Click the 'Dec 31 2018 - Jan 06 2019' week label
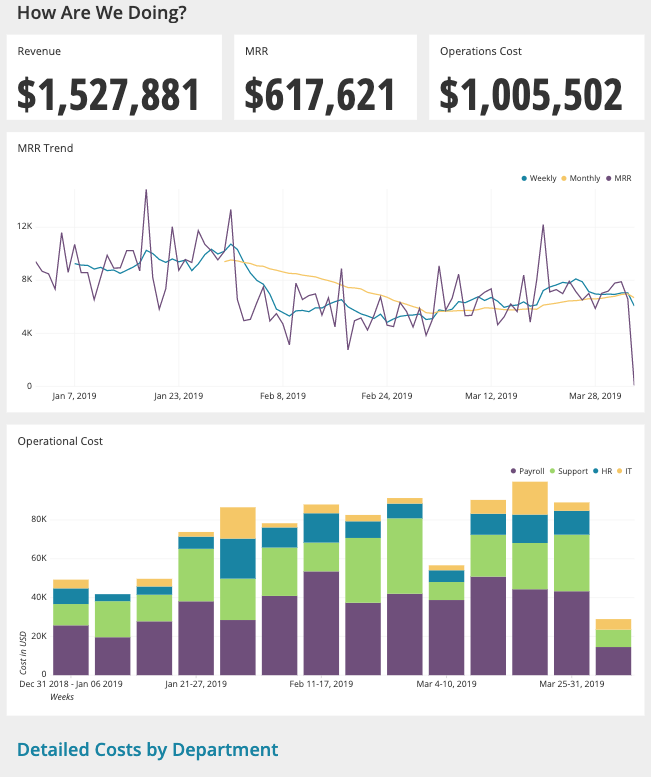This screenshot has height=777, width=651. point(71,684)
